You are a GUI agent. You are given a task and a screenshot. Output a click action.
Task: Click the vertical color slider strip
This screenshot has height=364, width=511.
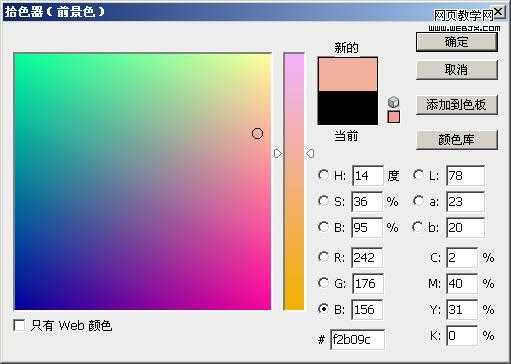pos(294,181)
